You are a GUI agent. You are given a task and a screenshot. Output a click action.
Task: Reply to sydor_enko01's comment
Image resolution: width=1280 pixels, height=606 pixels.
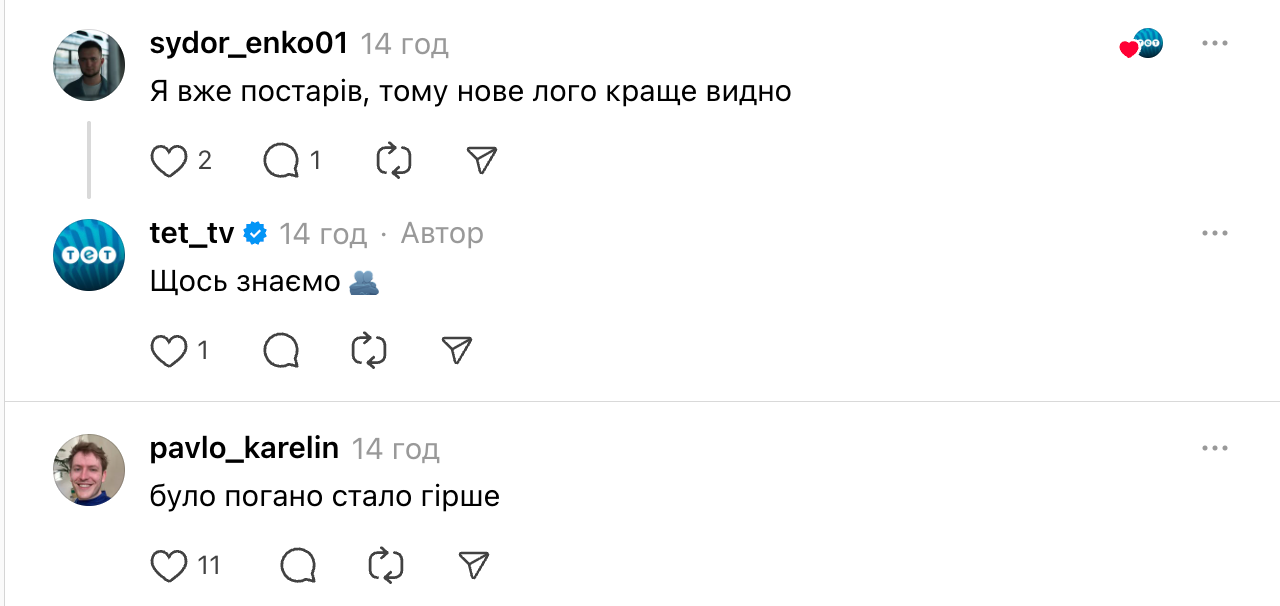[x=282, y=160]
